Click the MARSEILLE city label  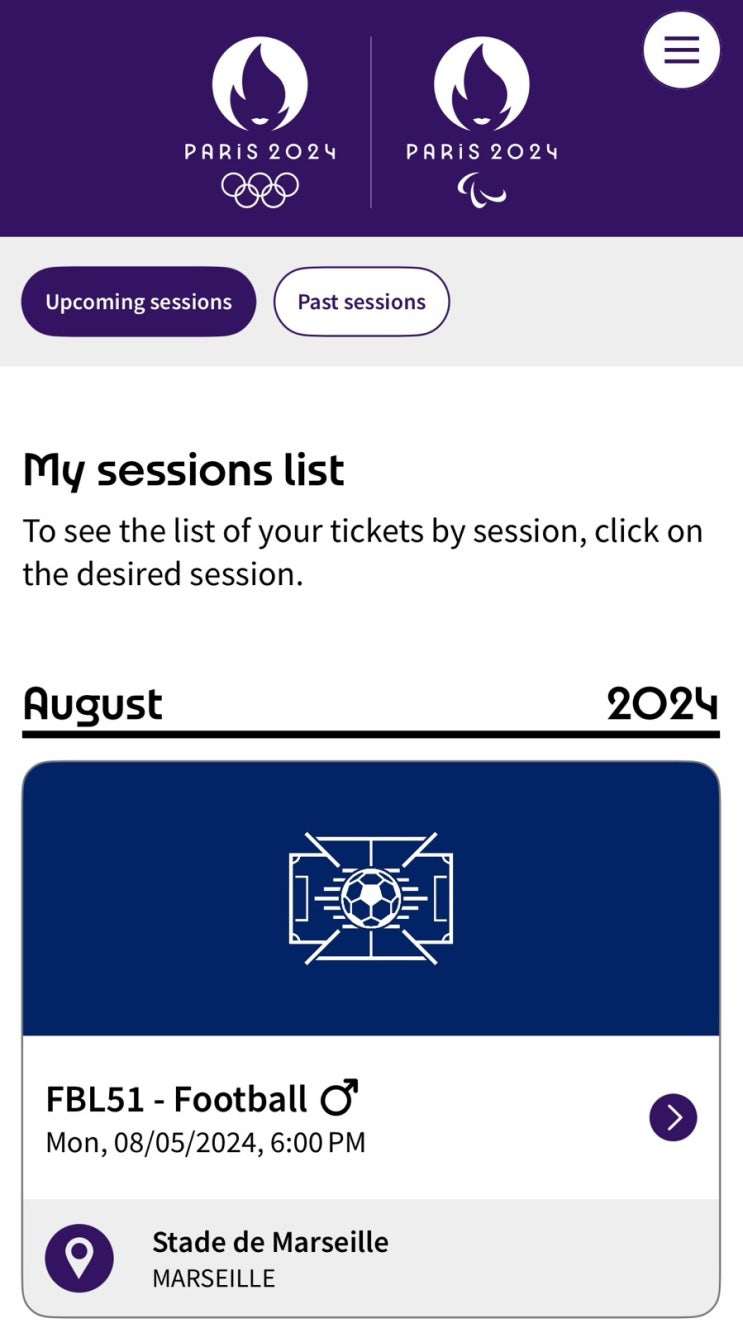point(213,1279)
